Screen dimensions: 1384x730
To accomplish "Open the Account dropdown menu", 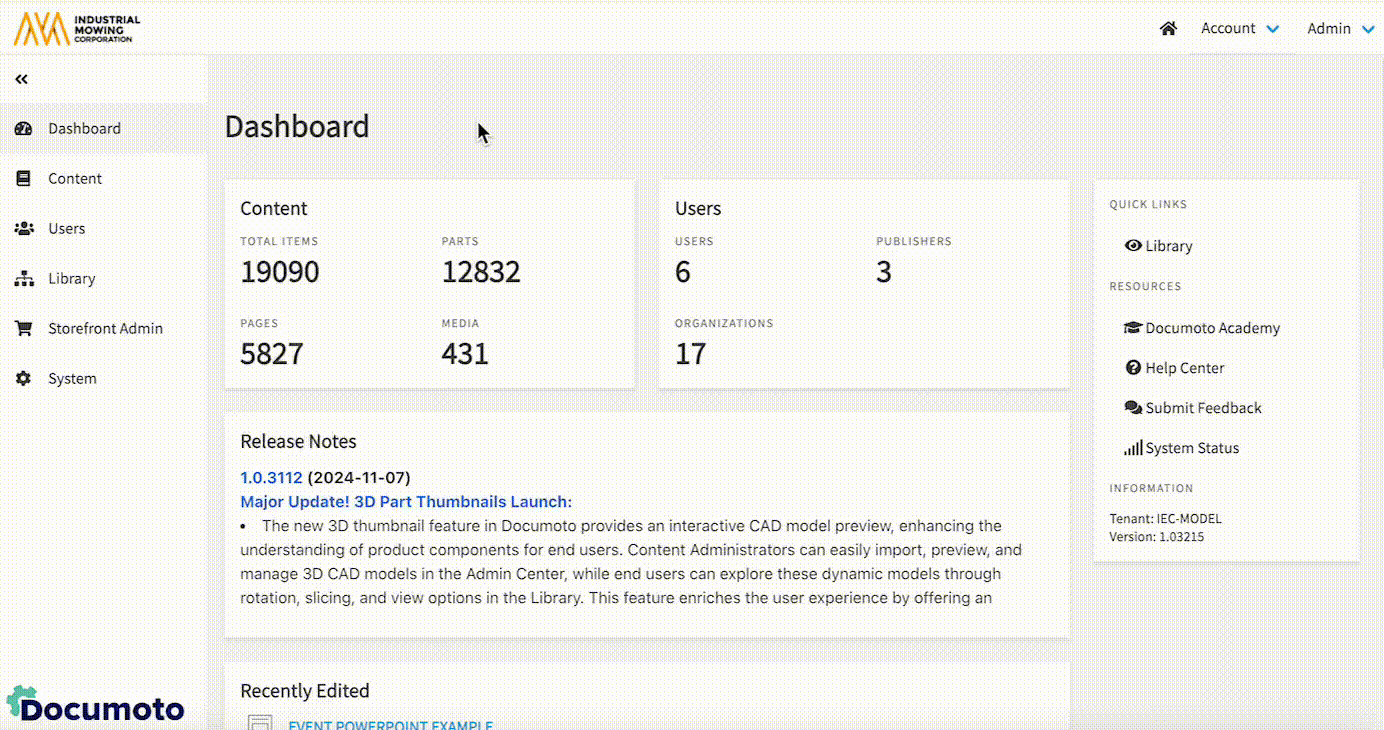I will pyautogui.click(x=1239, y=29).
